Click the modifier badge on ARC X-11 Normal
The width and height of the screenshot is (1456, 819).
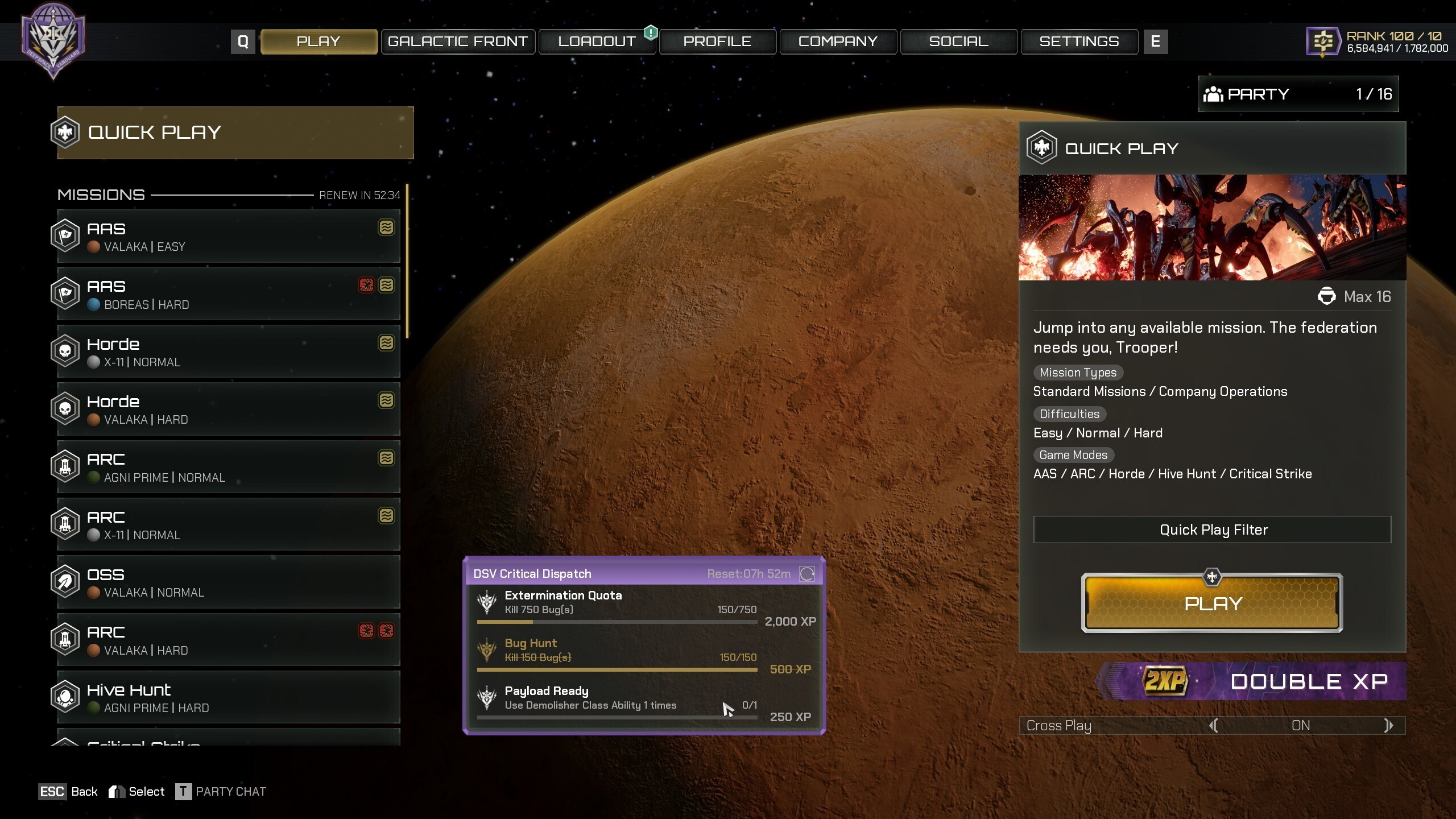[386, 516]
